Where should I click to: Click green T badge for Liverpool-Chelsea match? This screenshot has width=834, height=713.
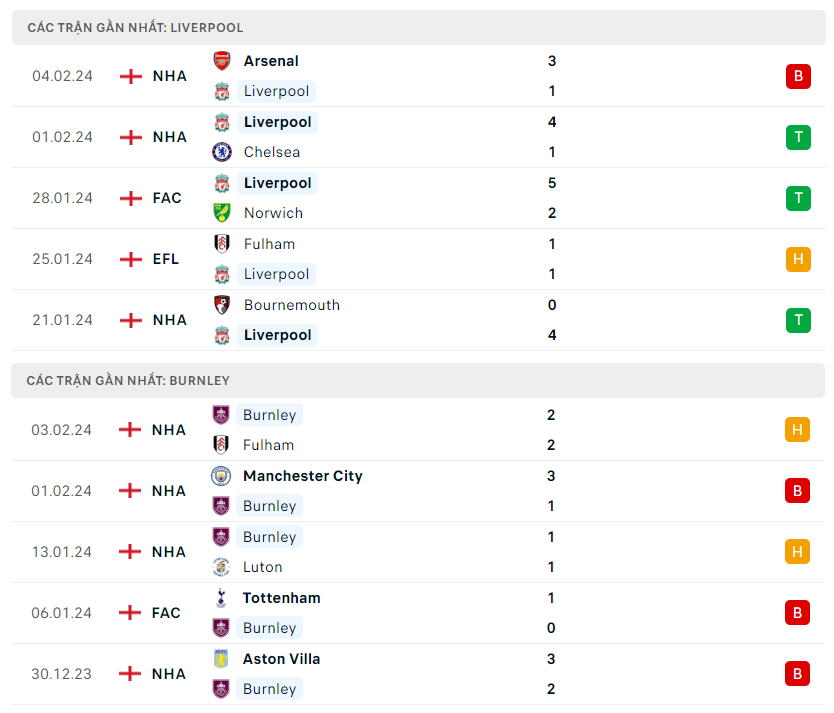797,137
